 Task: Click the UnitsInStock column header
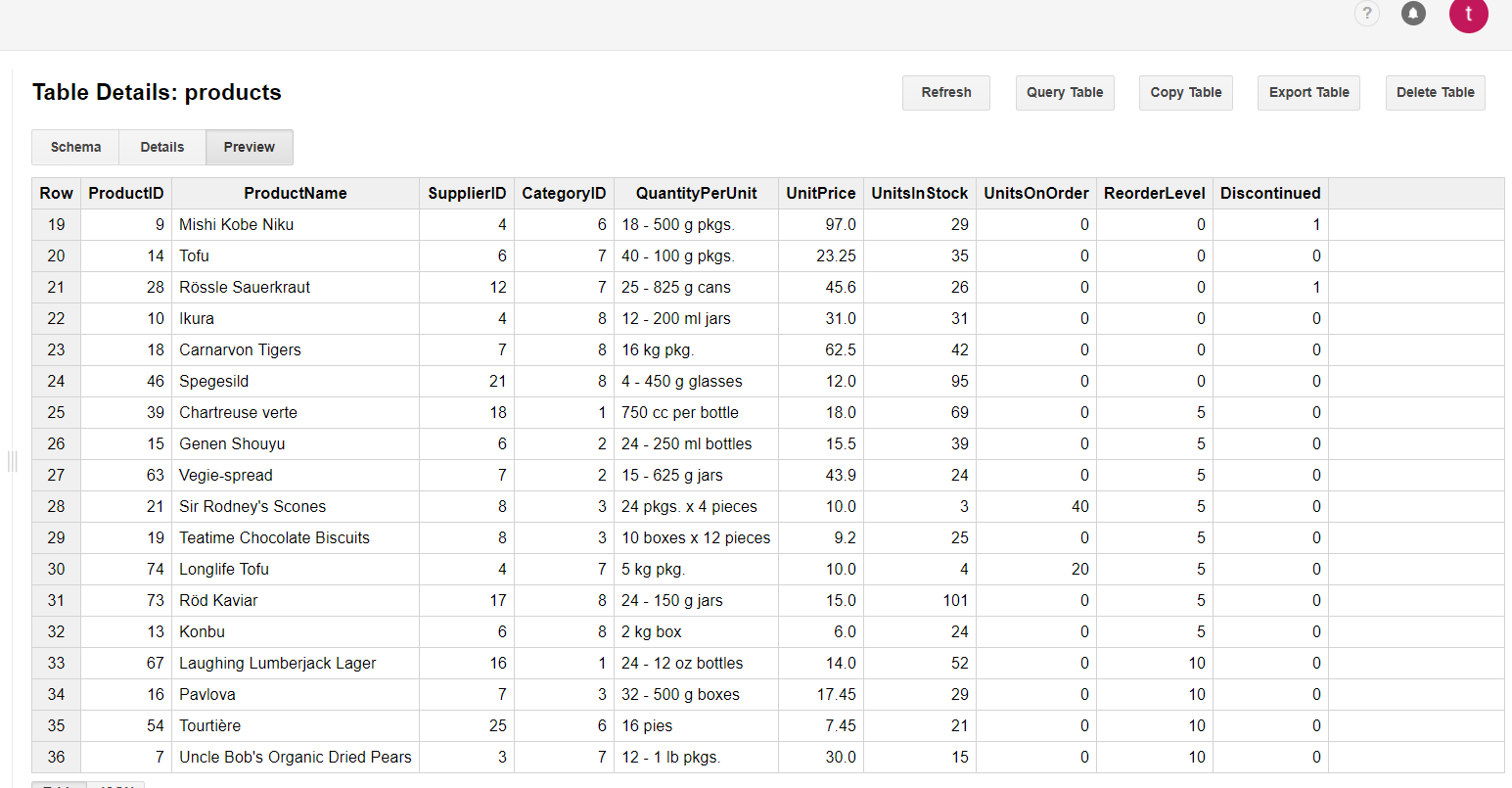[x=918, y=193]
